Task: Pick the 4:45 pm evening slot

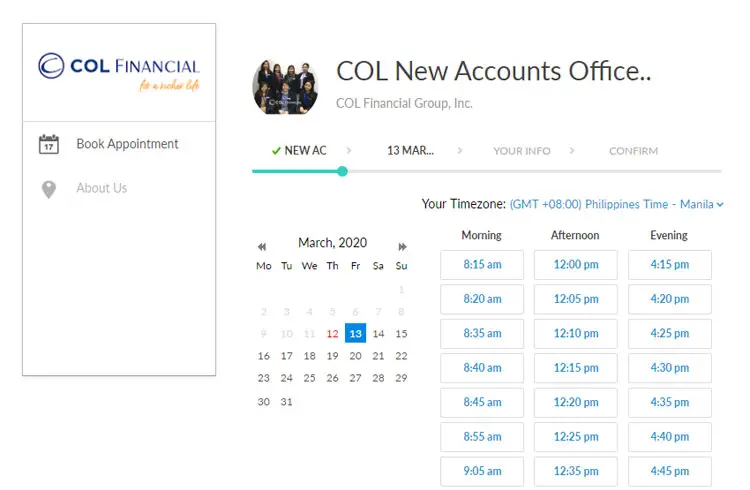Action: (670, 471)
